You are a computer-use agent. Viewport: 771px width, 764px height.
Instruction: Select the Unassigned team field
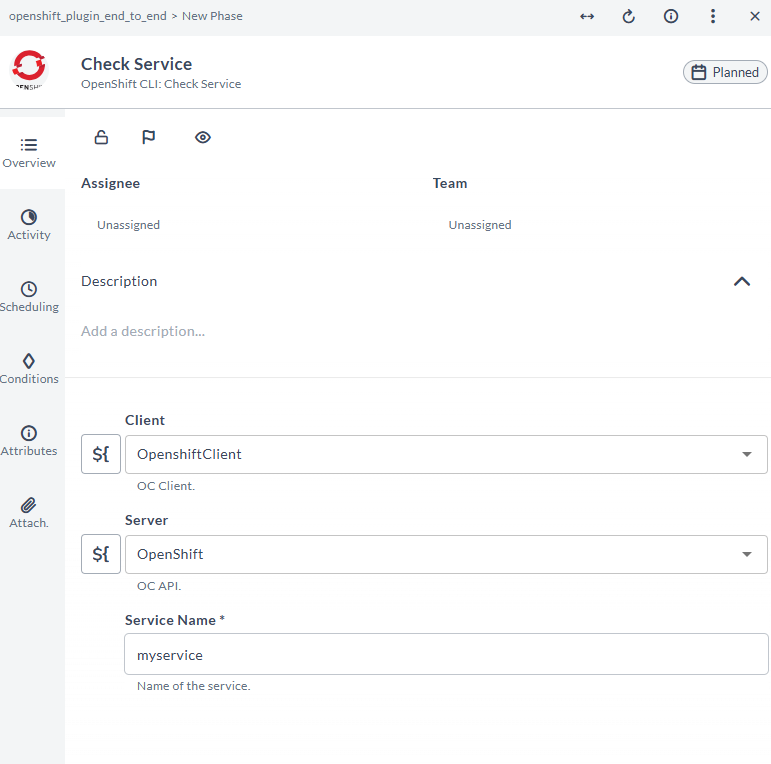480,225
